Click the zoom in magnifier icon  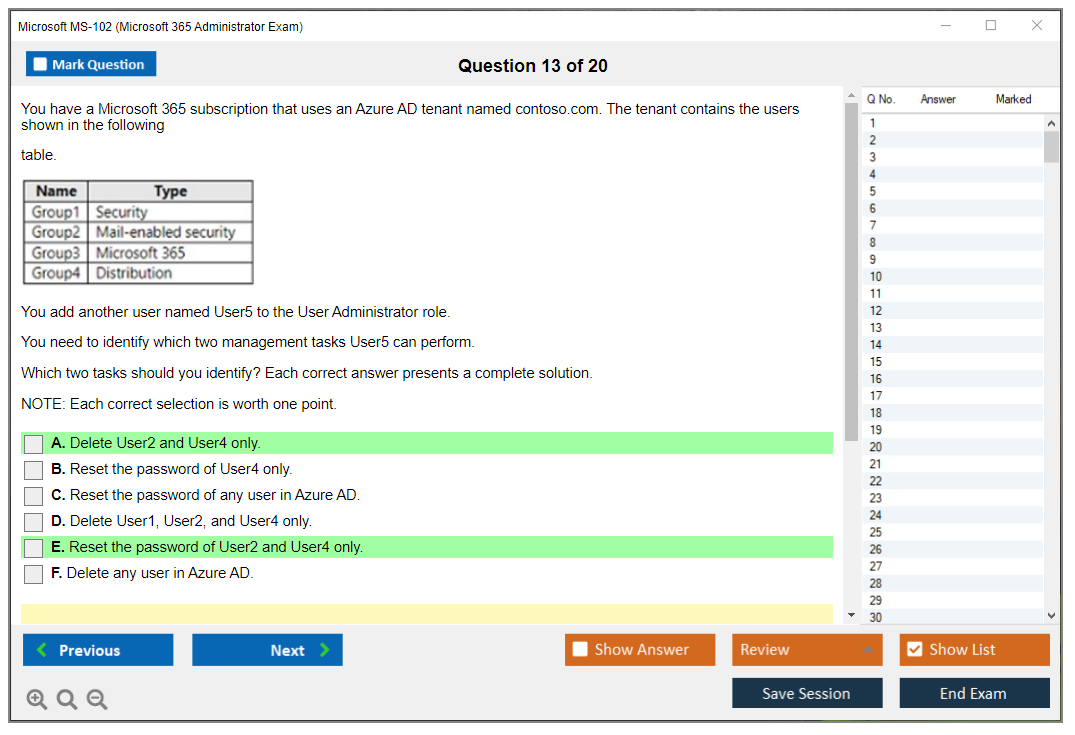tap(36, 699)
